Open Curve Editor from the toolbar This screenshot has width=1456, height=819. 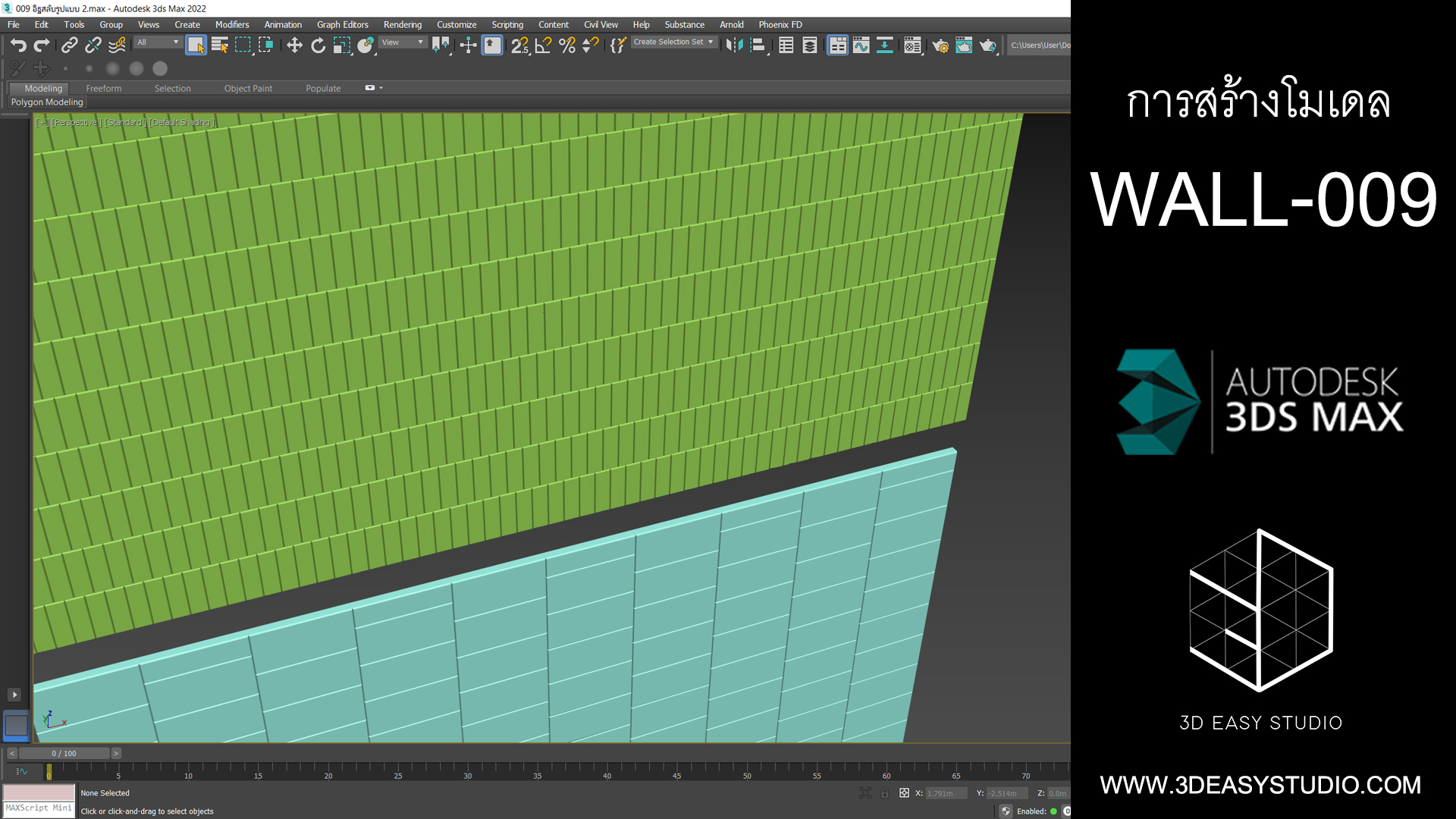(x=861, y=45)
